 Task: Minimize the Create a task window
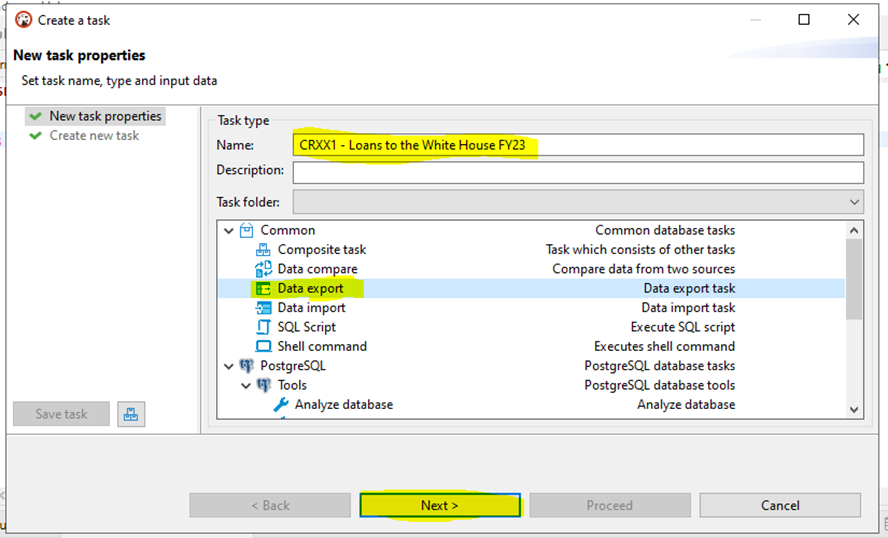755,20
